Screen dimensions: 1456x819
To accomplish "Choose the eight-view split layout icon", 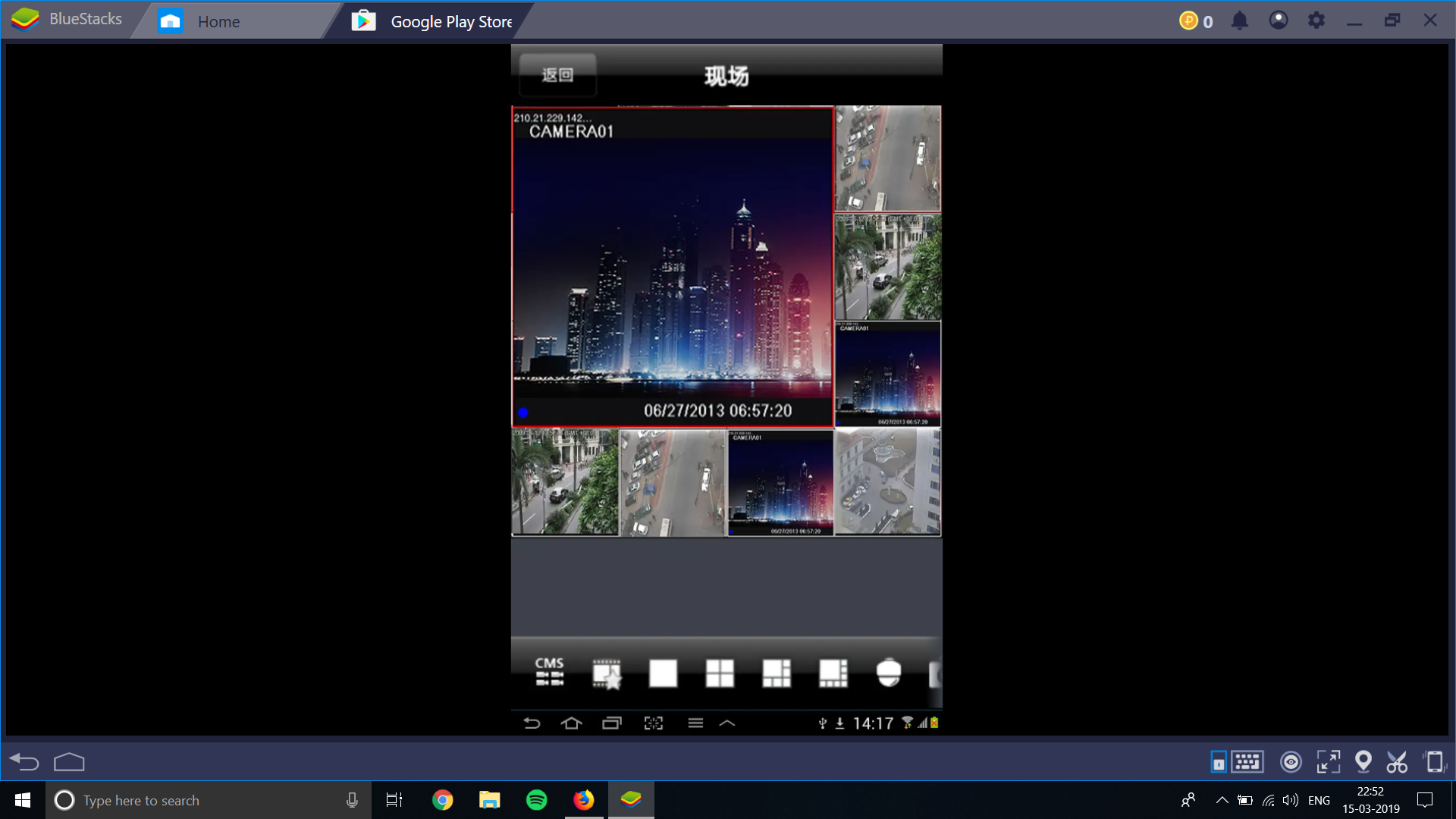I will pyautogui.click(x=833, y=673).
